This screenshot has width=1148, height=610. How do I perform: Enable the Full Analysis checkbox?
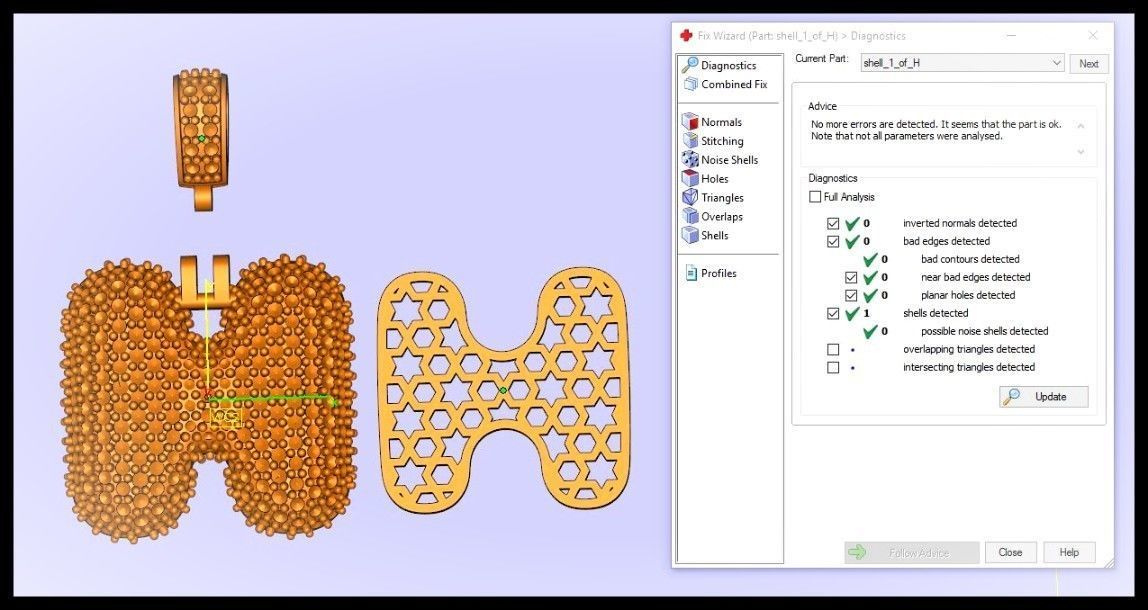pyautogui.click(x=815, y=197)
